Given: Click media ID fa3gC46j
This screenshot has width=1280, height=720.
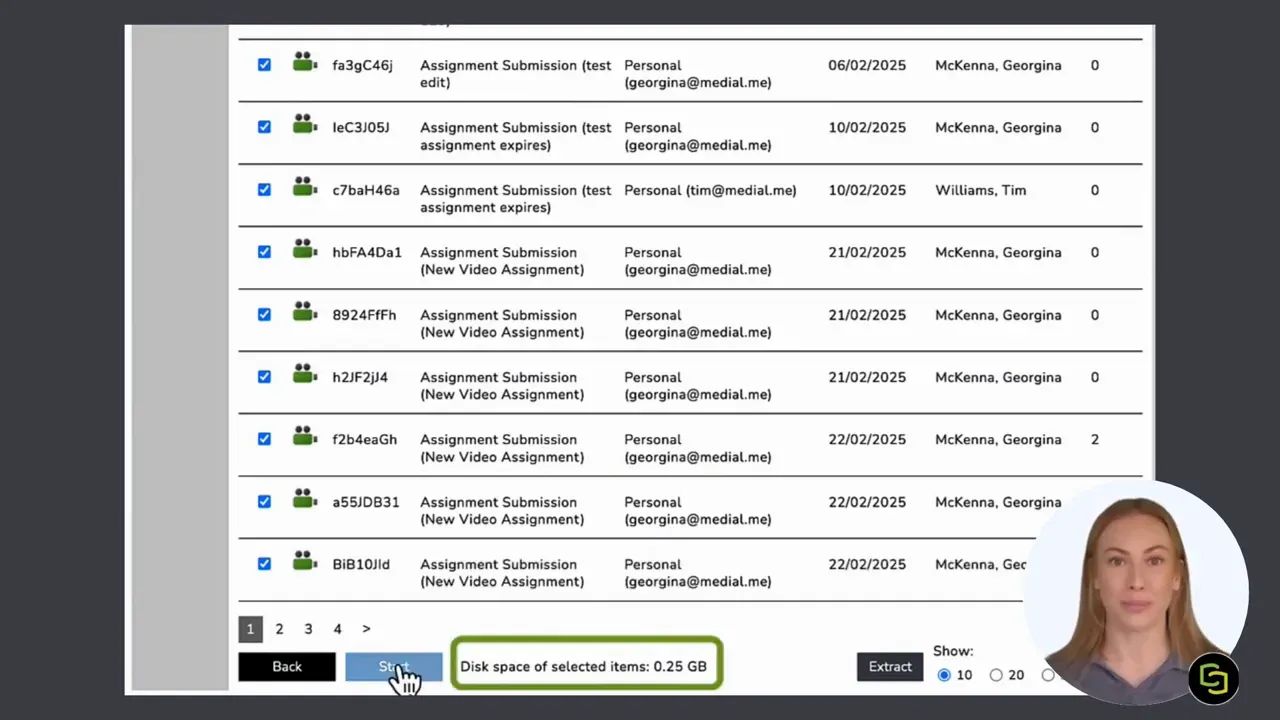Looking at the screenshot, I should click(x=363, y=66).
